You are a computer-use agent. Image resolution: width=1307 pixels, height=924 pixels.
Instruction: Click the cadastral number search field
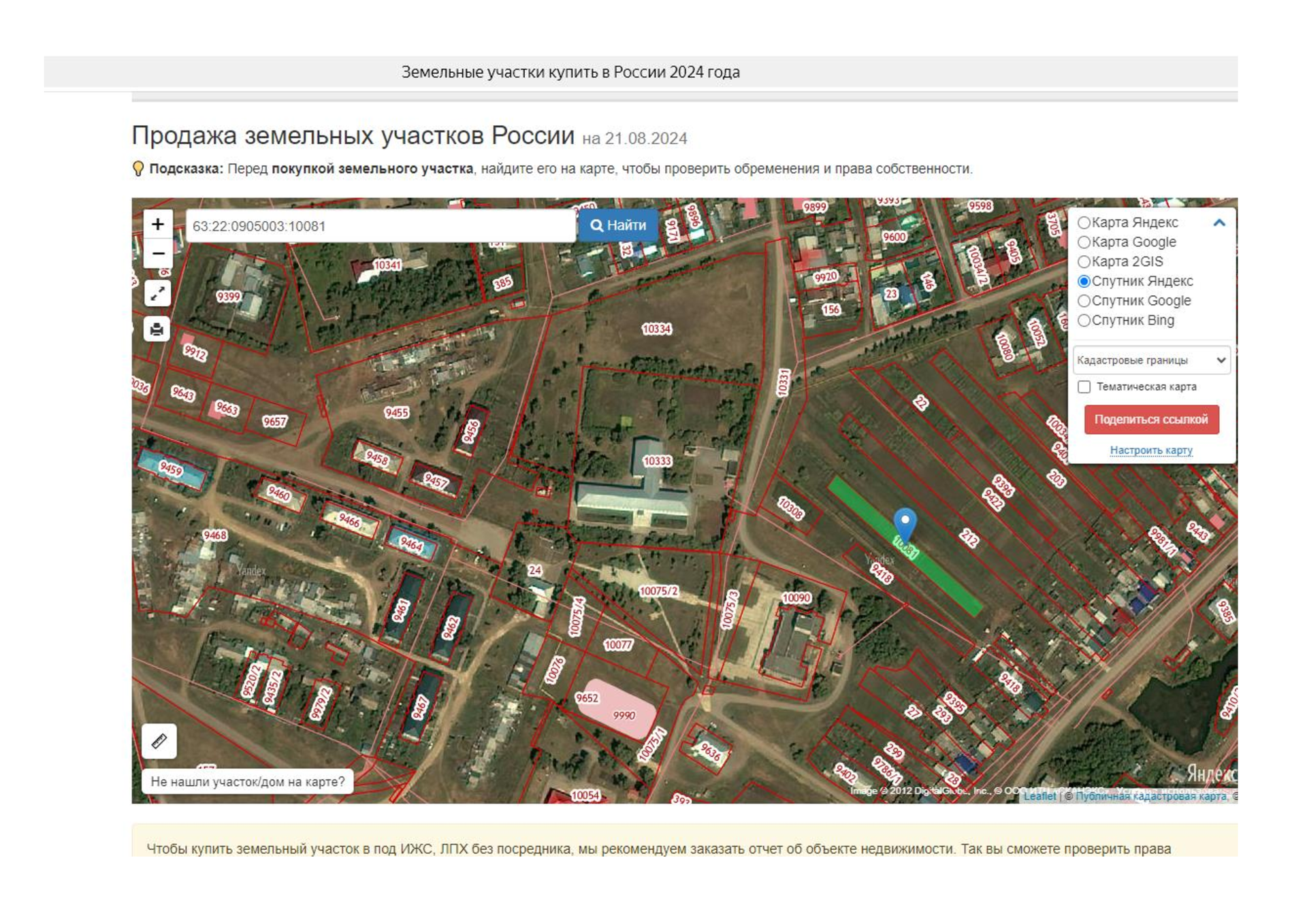coord(381,226)
